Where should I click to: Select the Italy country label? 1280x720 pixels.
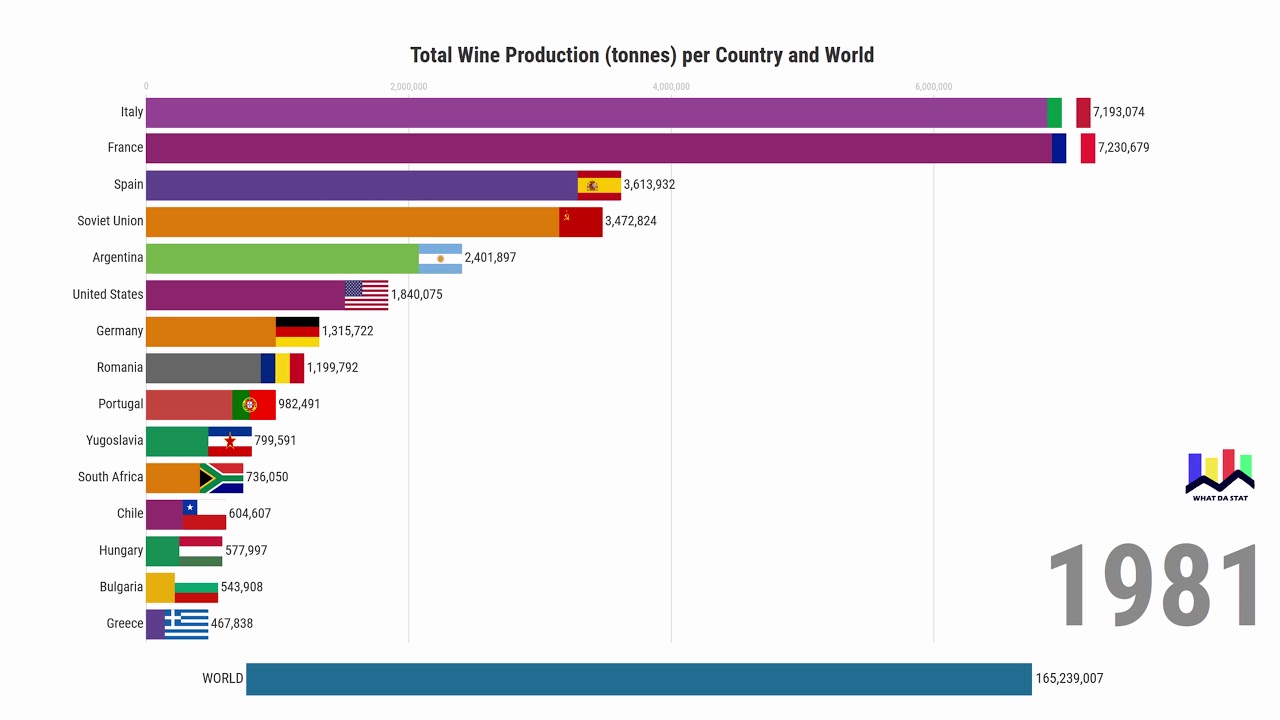[132, 112]
